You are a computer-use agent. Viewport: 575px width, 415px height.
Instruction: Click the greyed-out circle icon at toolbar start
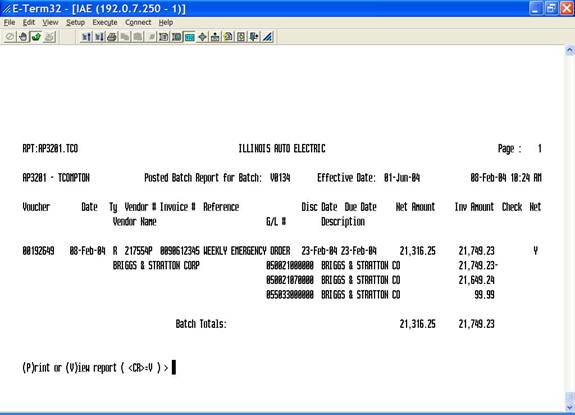pos(10,37)
